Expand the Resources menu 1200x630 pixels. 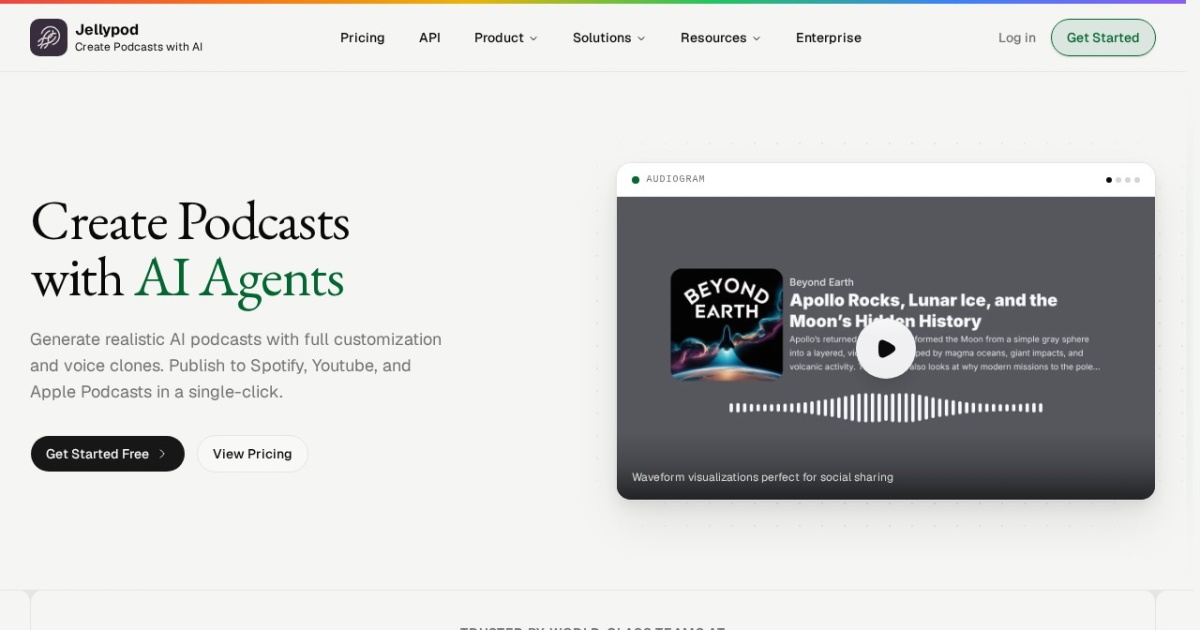[x=720, y=38]
